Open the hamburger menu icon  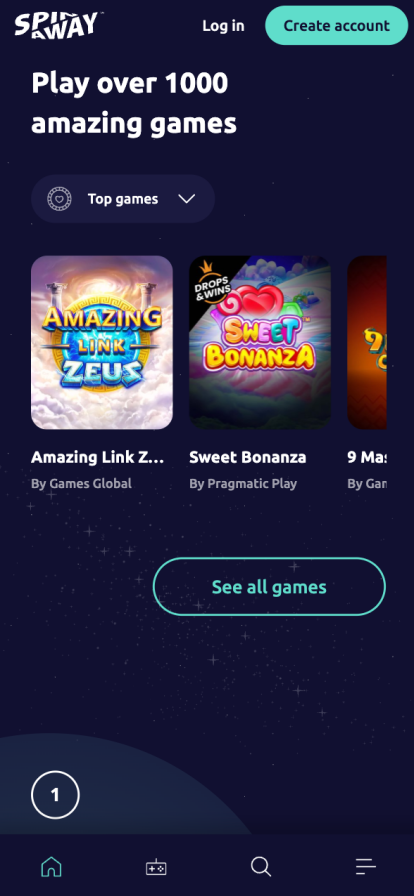click(x=365, y=867)
